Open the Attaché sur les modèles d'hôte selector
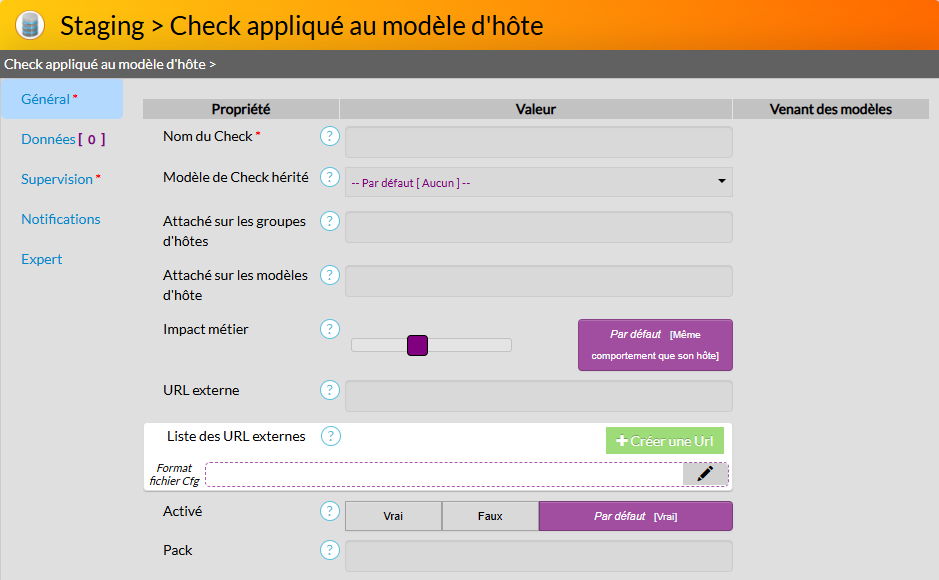 [x=538, y=281]
